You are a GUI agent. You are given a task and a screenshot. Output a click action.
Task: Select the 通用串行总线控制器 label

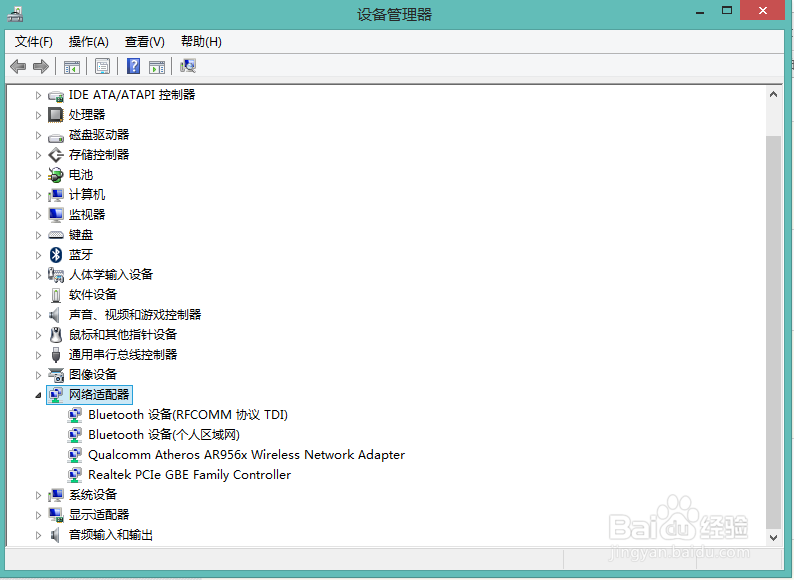point(123,355)
